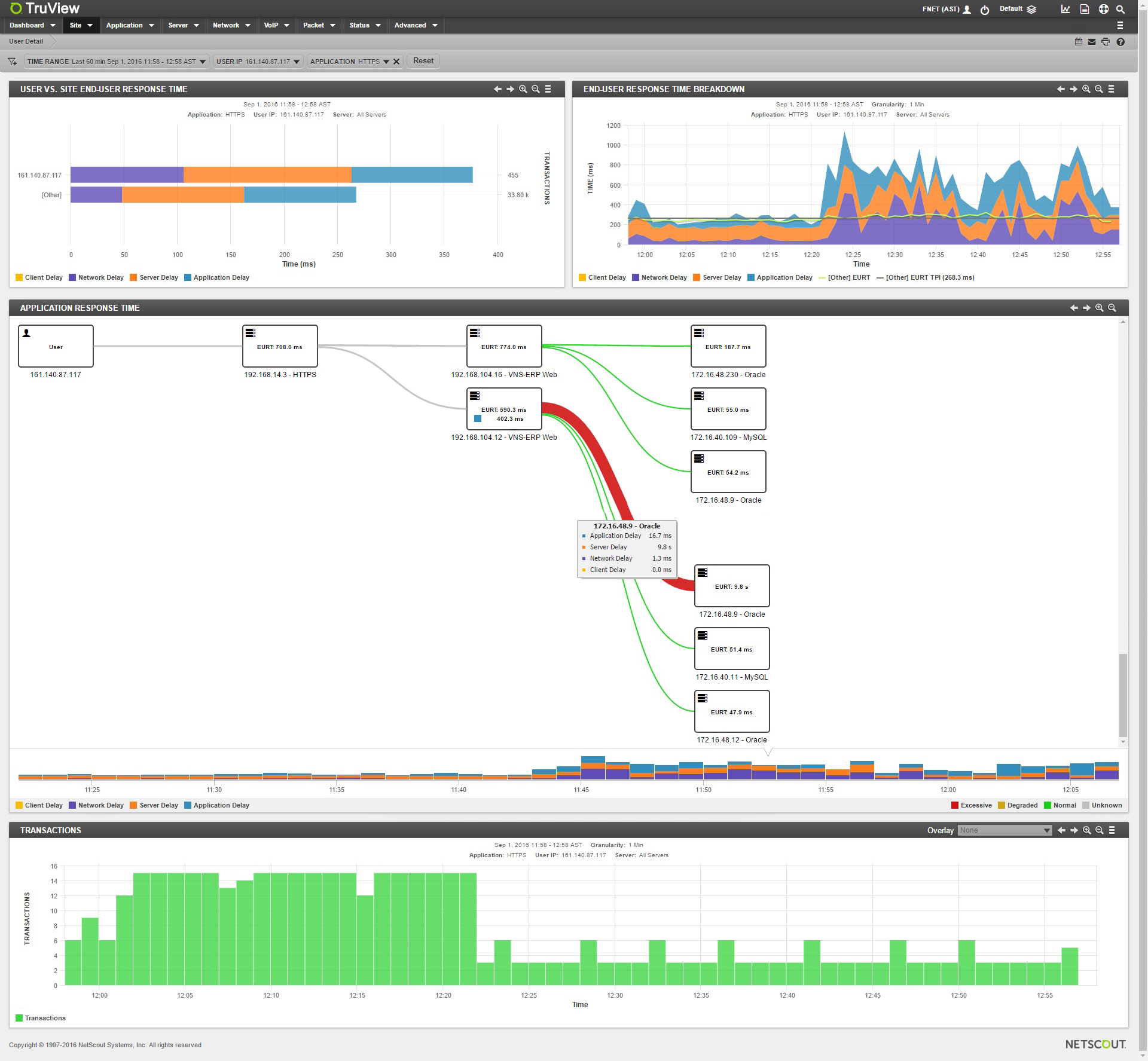
Task: Click the Reset filter button
Action: coord(423,61)
